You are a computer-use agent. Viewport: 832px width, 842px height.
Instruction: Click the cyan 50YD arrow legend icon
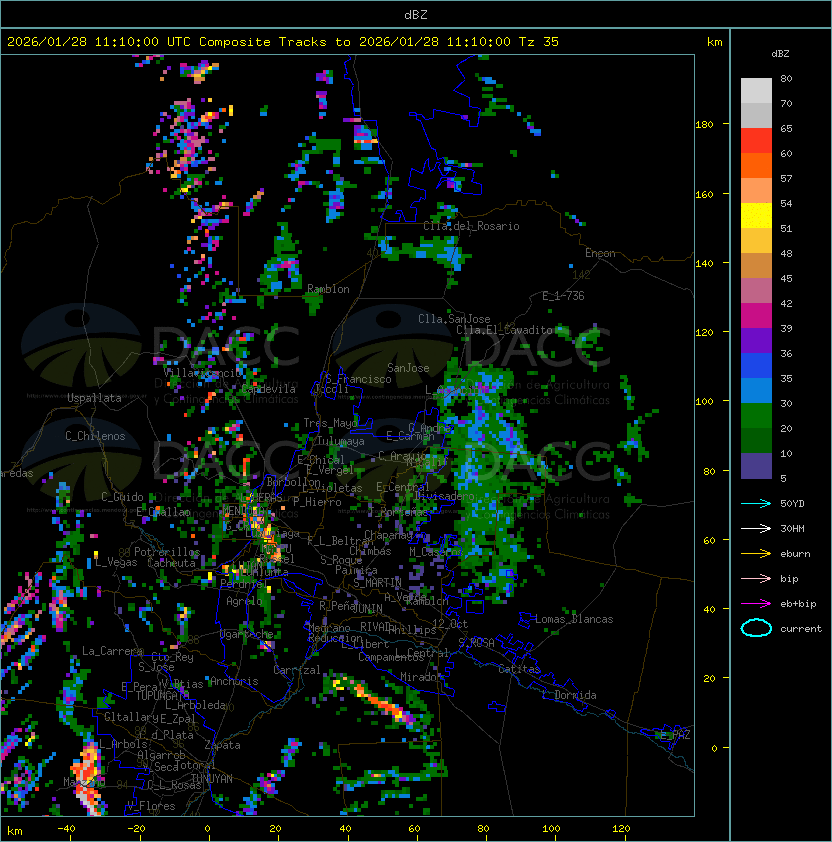click(x=756, y=503)
